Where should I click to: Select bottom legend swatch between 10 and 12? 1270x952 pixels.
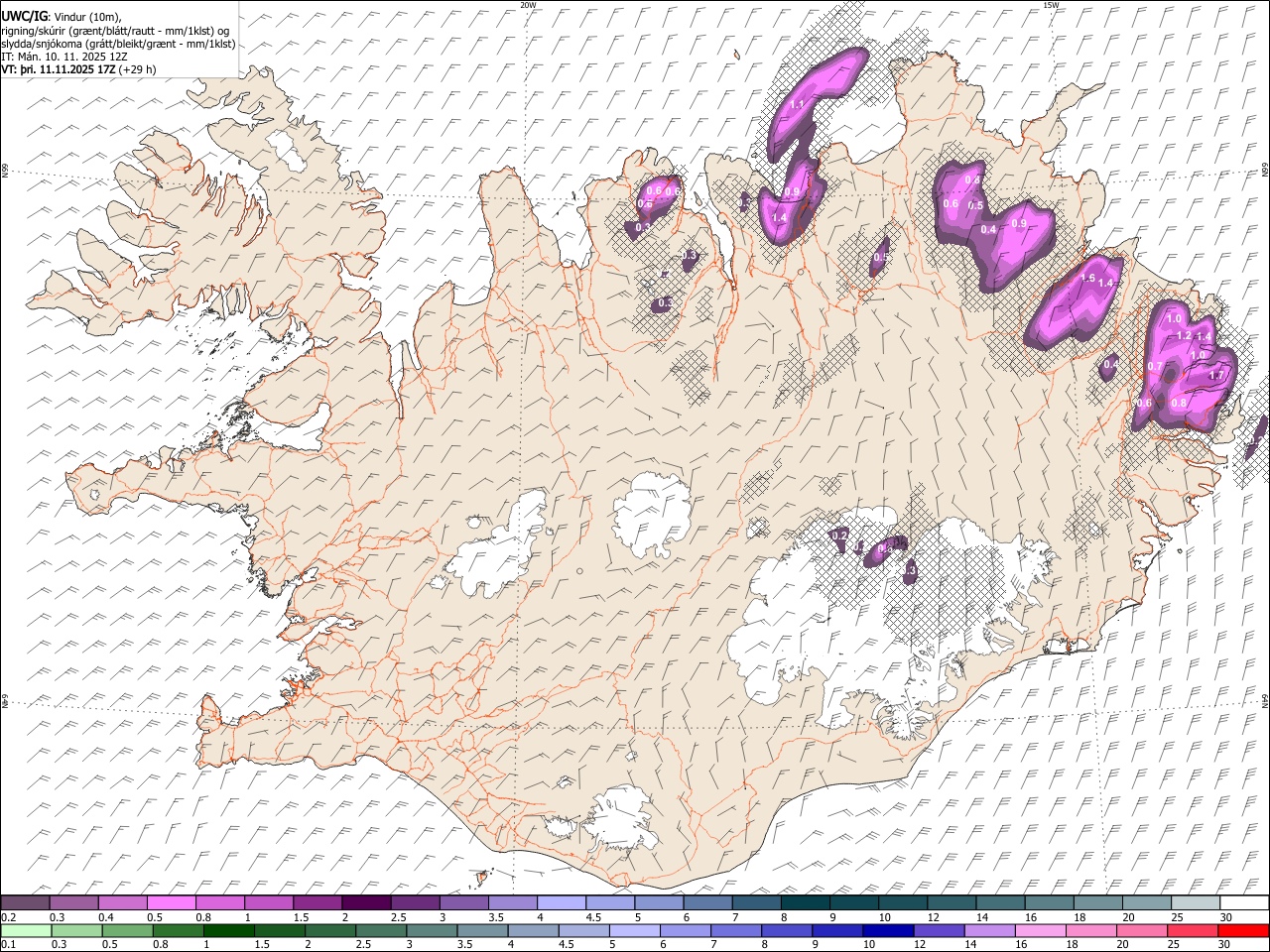[888, 930]
